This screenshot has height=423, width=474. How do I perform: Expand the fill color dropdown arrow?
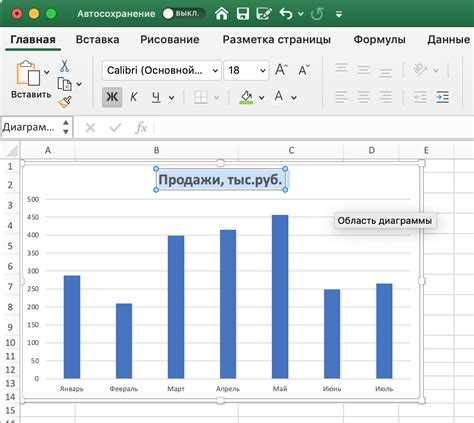(x=262, y=98)
